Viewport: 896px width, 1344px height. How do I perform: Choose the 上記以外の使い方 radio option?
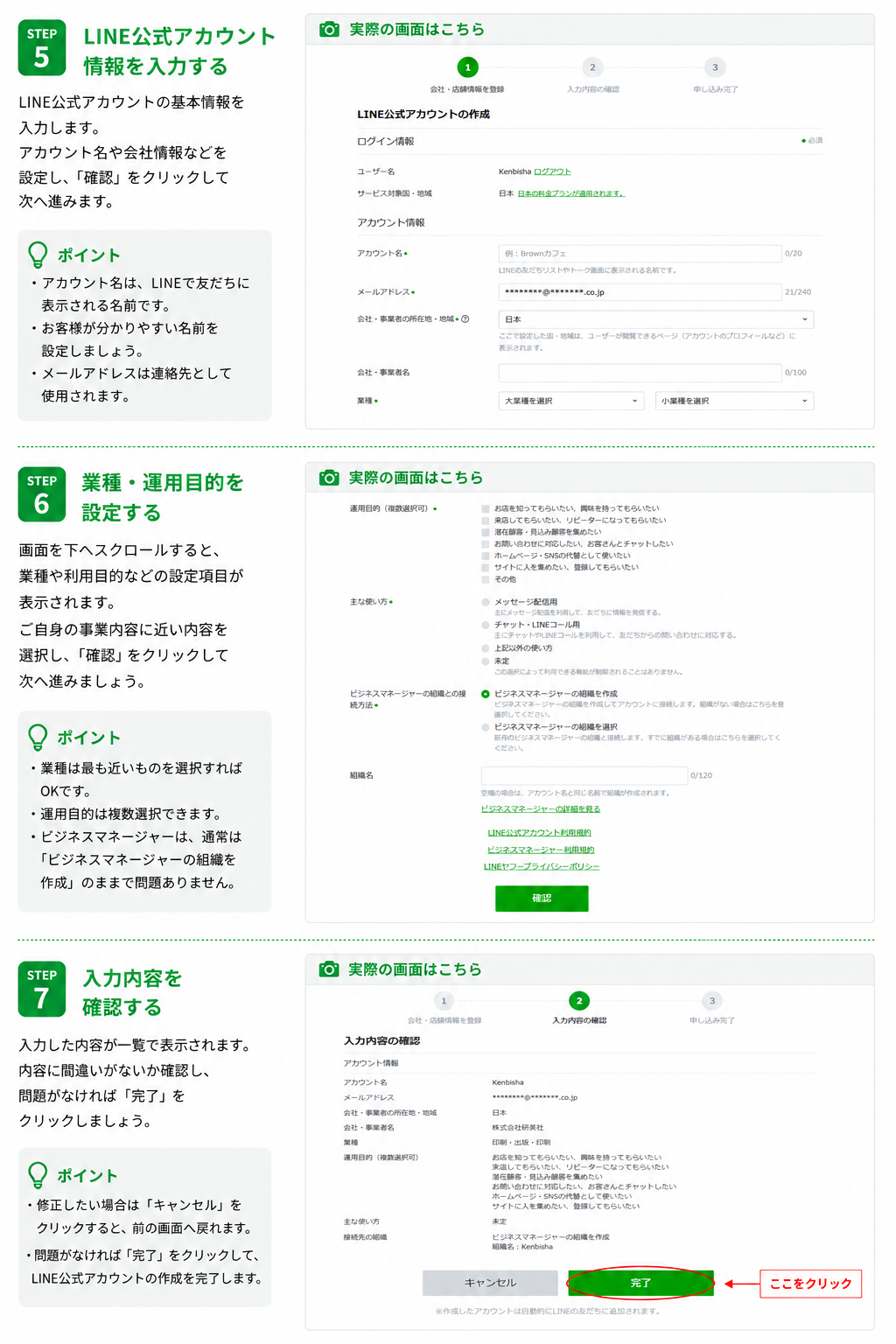coord(486,648)
